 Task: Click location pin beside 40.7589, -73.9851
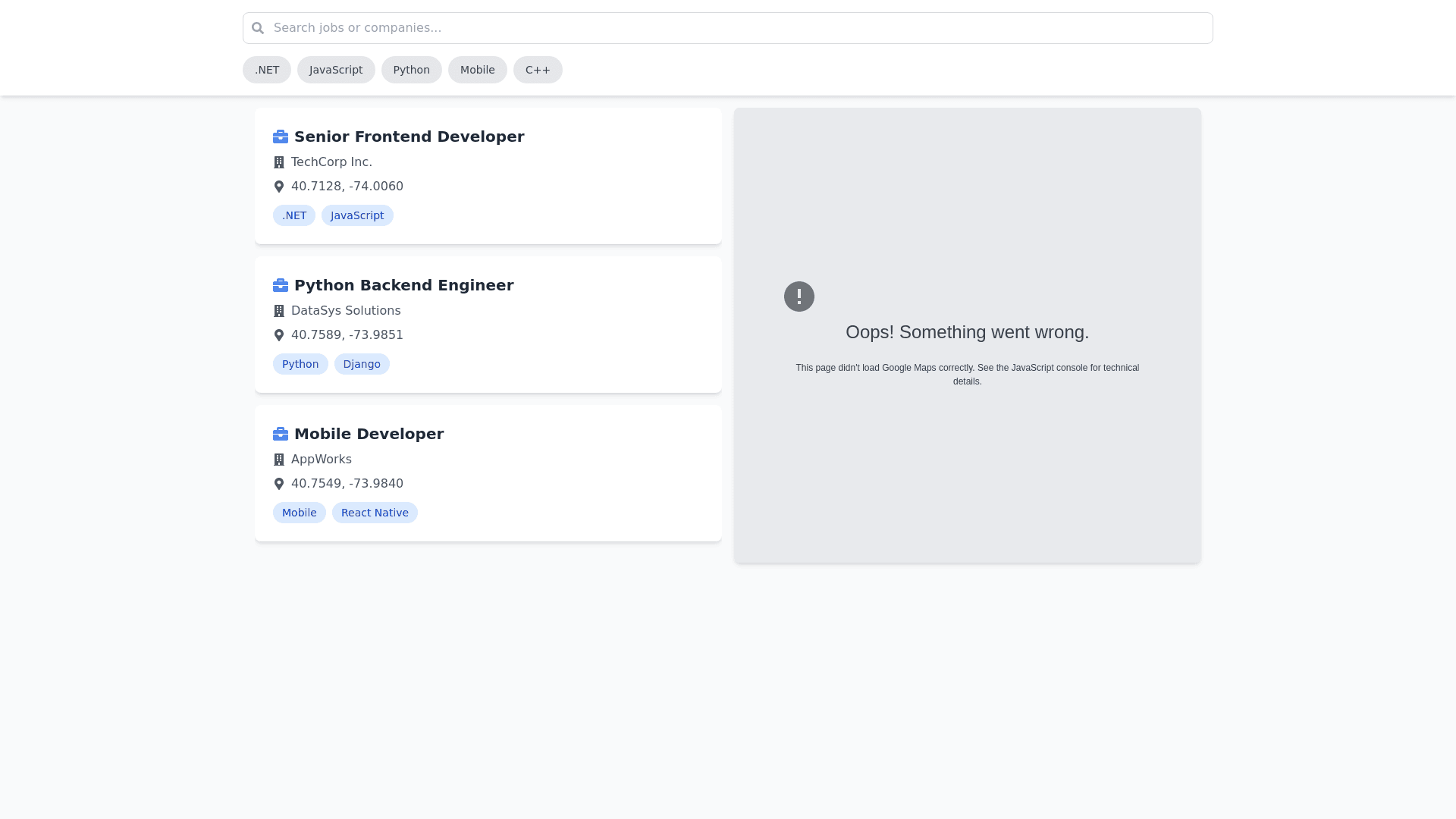pos(279,335)
